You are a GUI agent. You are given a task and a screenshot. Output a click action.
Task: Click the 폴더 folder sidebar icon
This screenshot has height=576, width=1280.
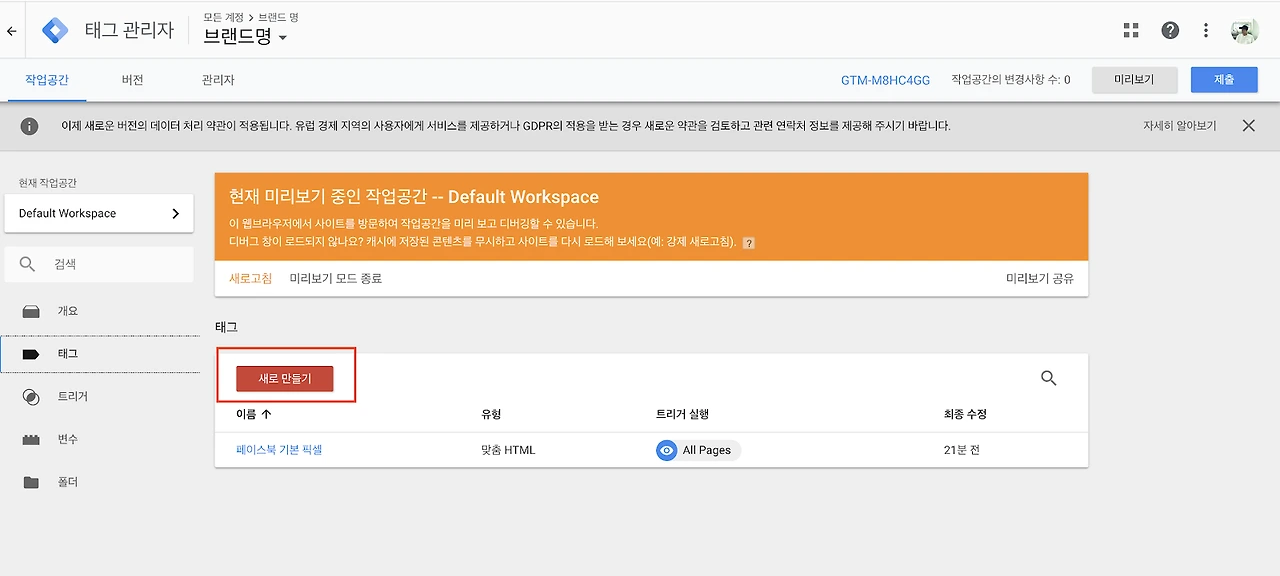click(x=31, y=482)
